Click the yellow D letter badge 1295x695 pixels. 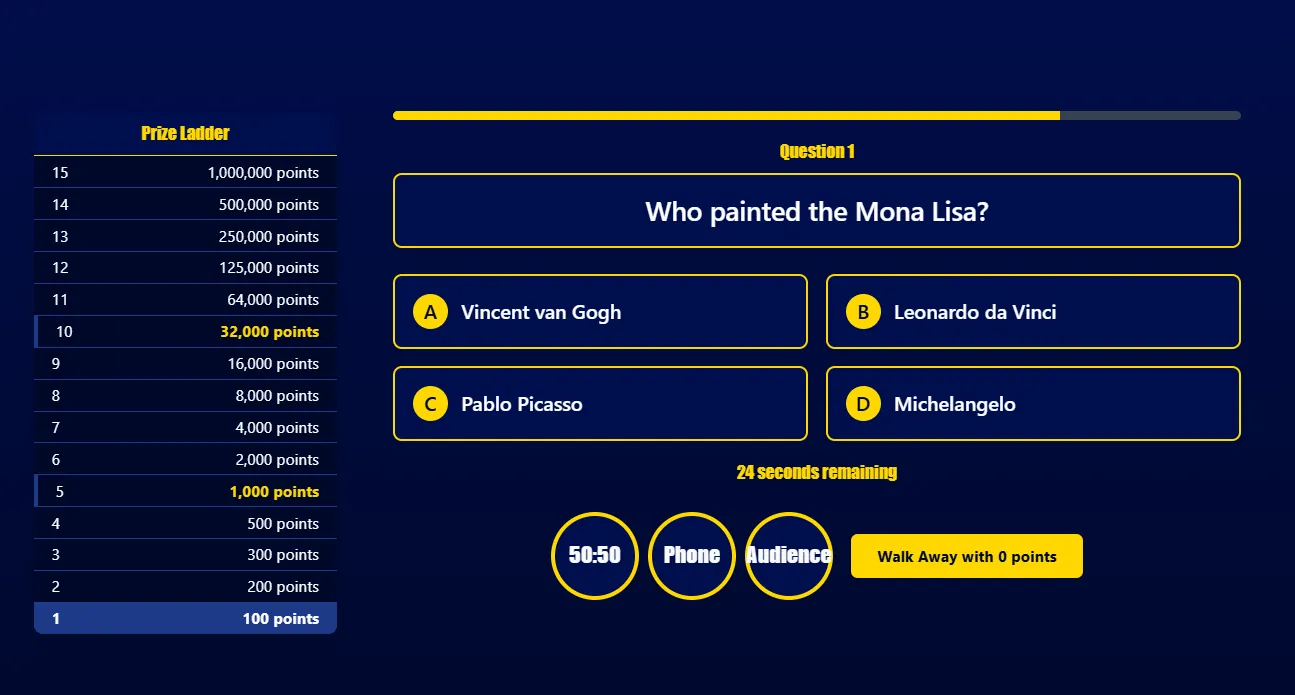[x=863, y=404]
